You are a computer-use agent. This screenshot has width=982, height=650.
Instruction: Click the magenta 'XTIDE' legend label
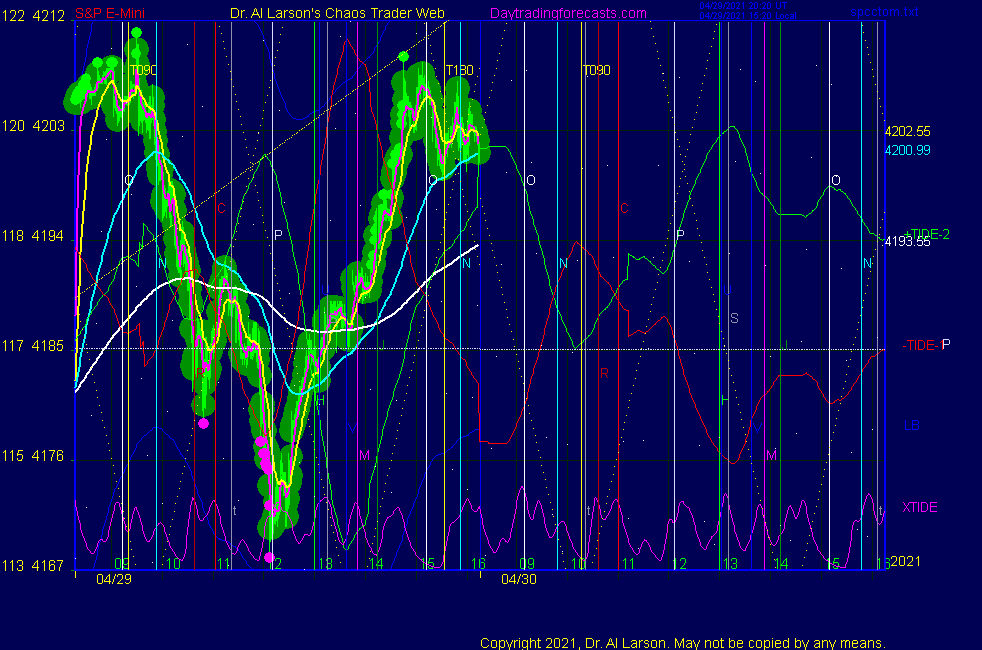[919, 507]
